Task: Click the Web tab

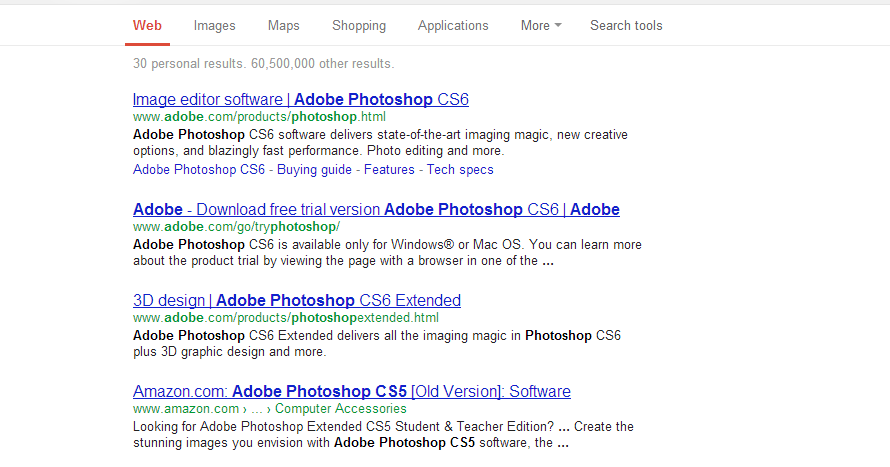Action: (x=147, y=26)
